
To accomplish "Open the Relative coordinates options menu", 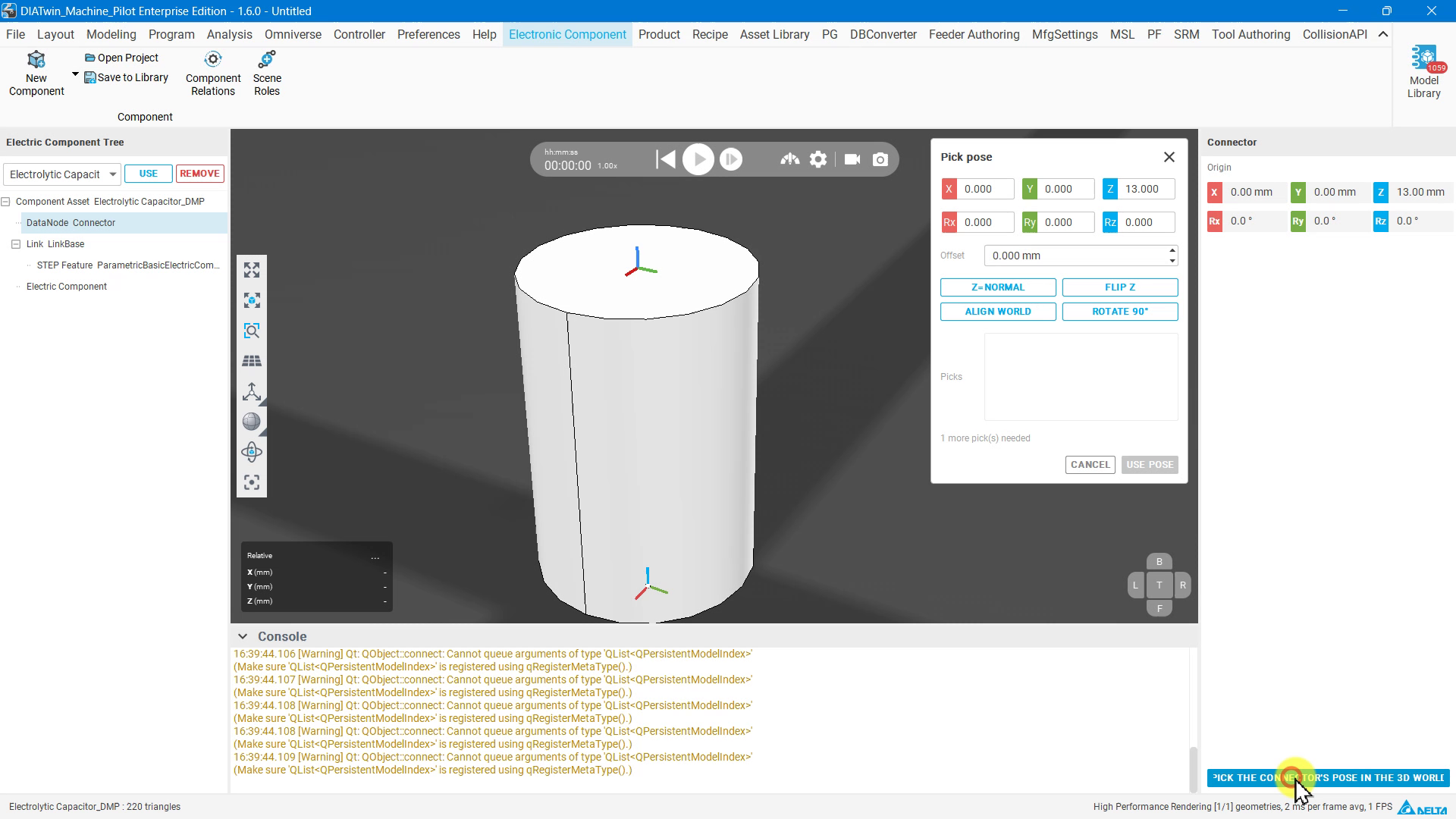I will (x=375, y=557).
